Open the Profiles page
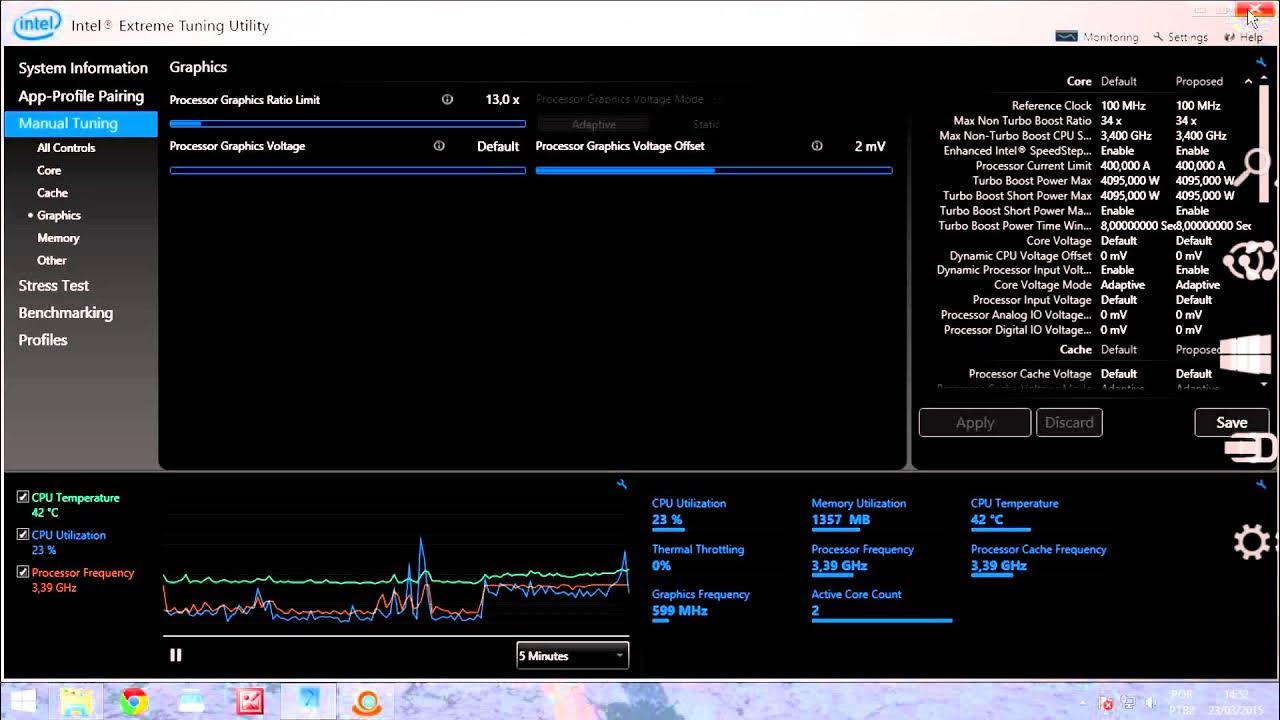 [43, 340]
